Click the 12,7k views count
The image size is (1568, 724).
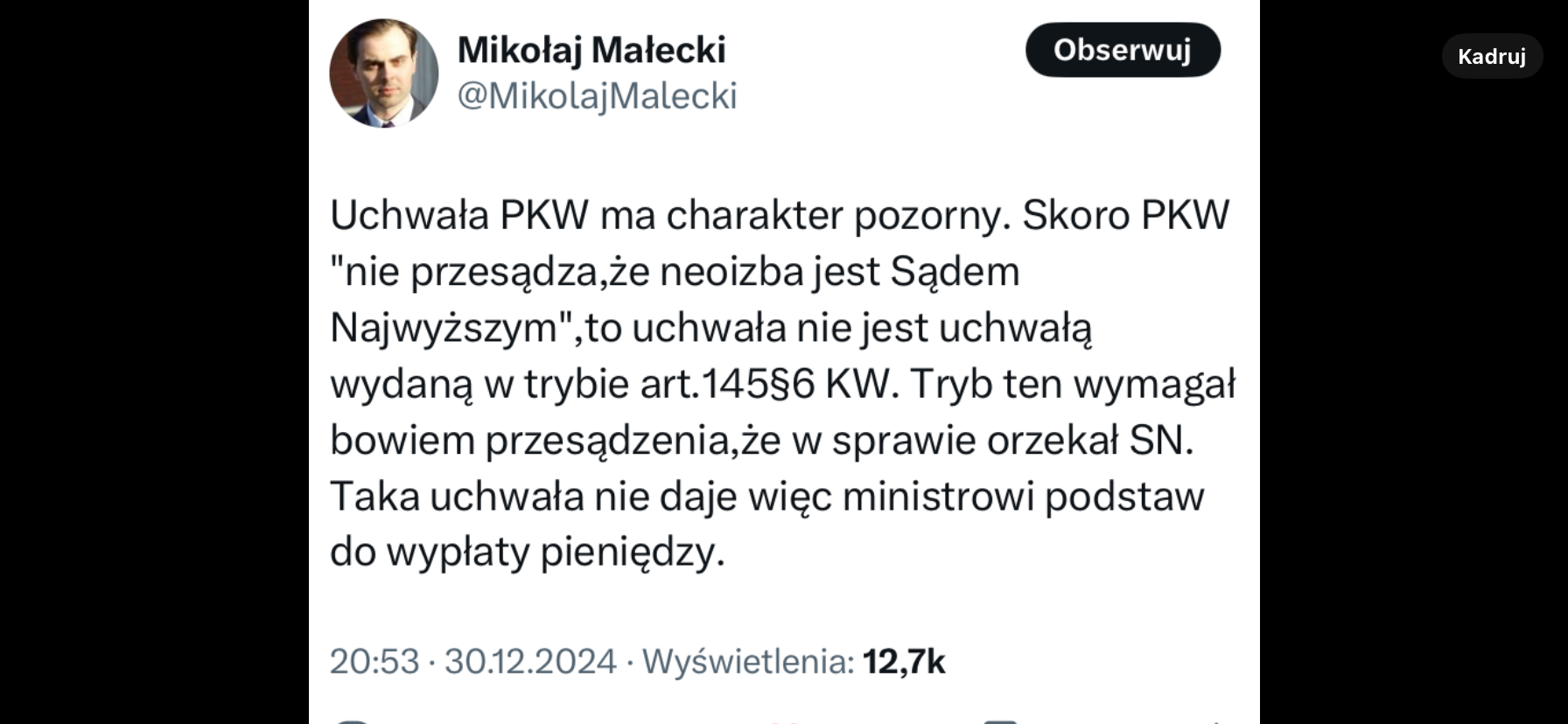(904, 662)
